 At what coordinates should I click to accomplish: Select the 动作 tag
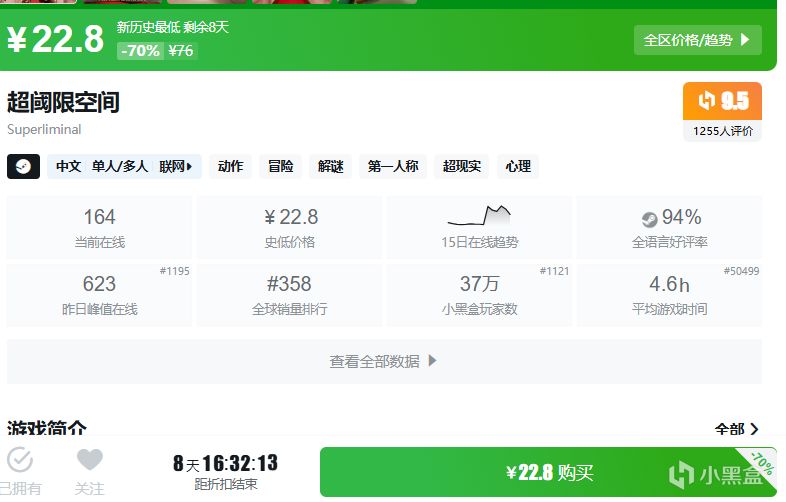(x=231, y=166)
